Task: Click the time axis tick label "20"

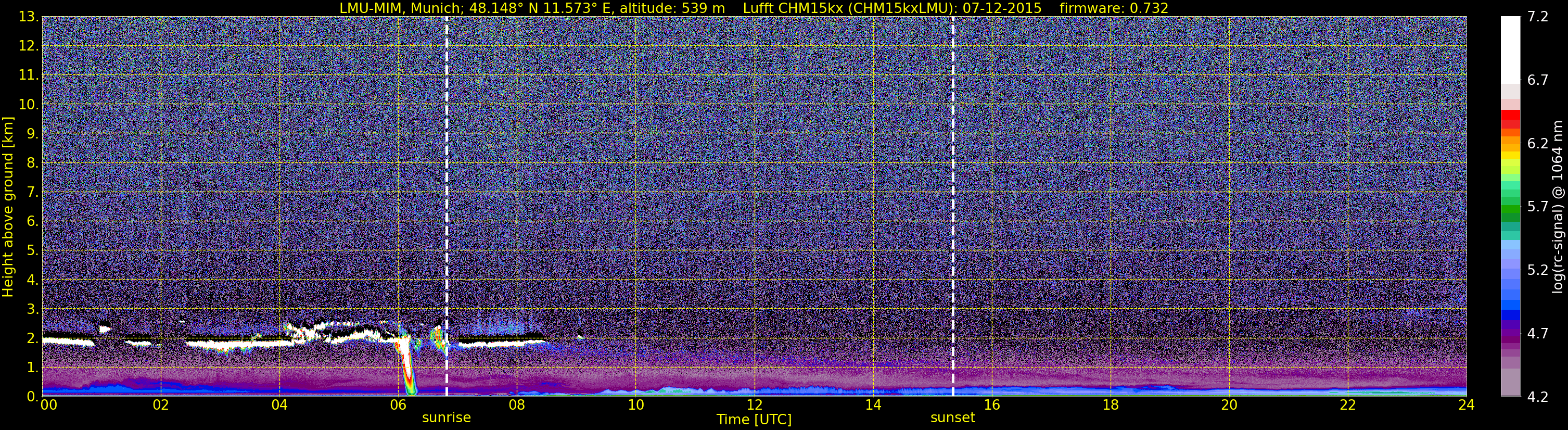Action: coord(1229,406)
